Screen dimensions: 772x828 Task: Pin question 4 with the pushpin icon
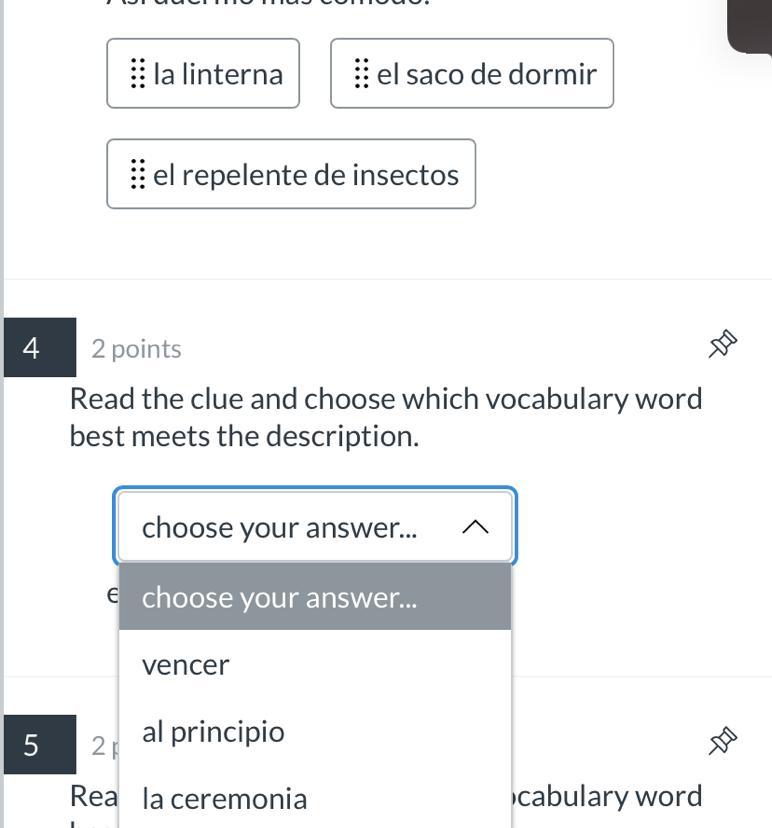(x=723, y=345)
